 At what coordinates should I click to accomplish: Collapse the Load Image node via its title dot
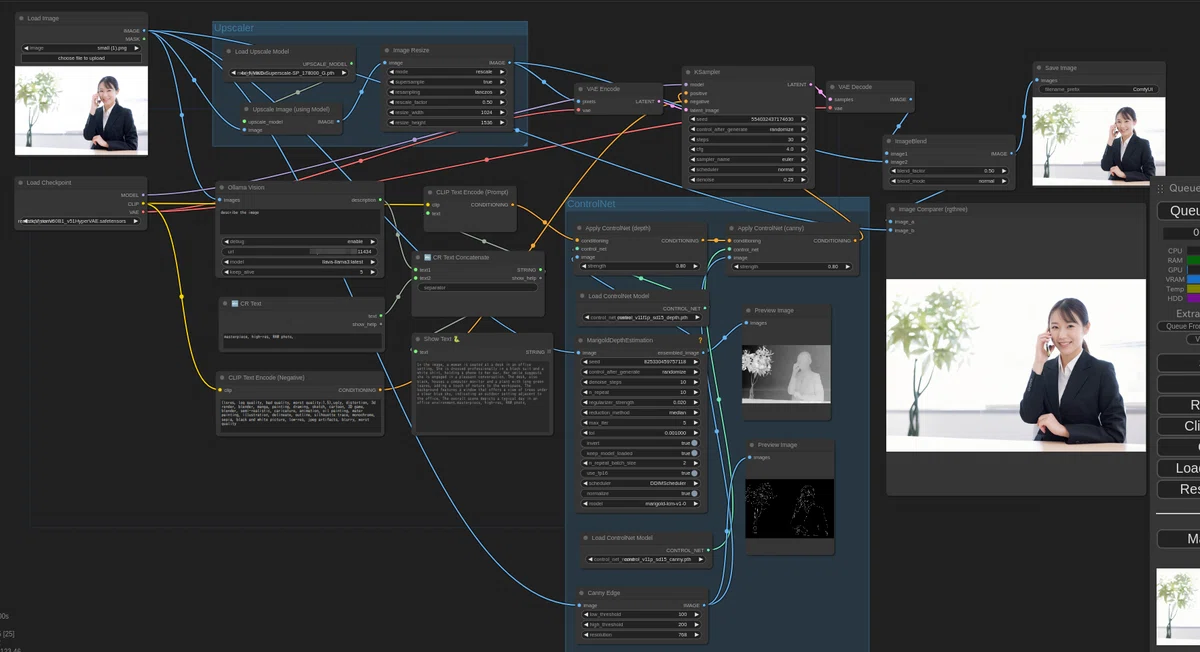[x=21, y=18]
